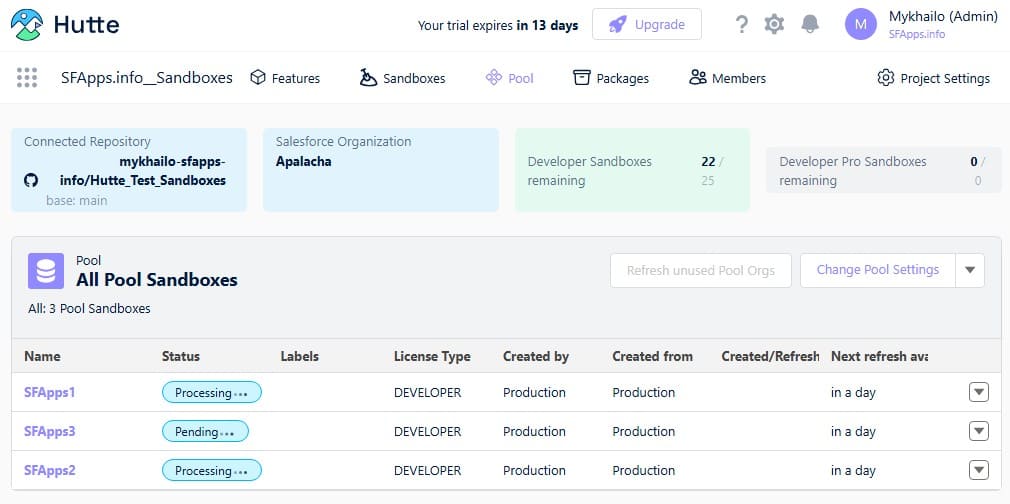1010x504 pixels.
Task: Click the Created from column header
Action: (653, 356)
